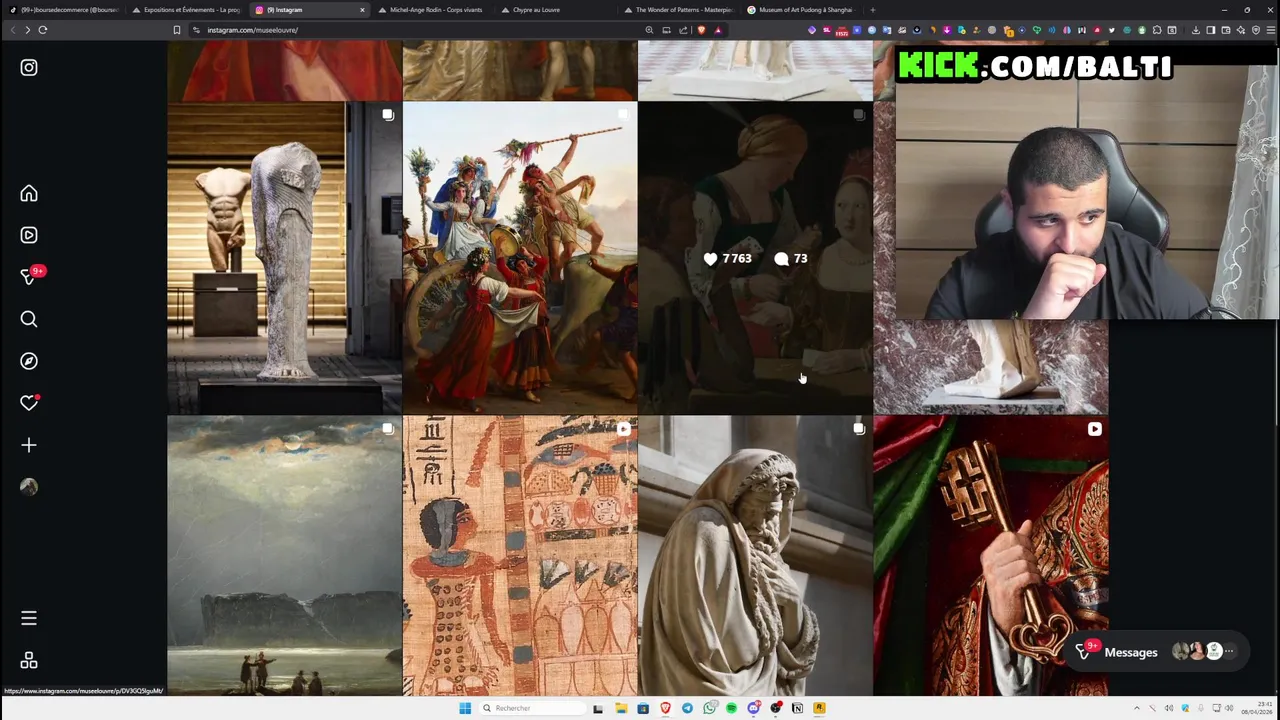The width and height of the screenshot is (1280, 720).
Task: Open Notion from the taskbar
Action: point(797,708)
